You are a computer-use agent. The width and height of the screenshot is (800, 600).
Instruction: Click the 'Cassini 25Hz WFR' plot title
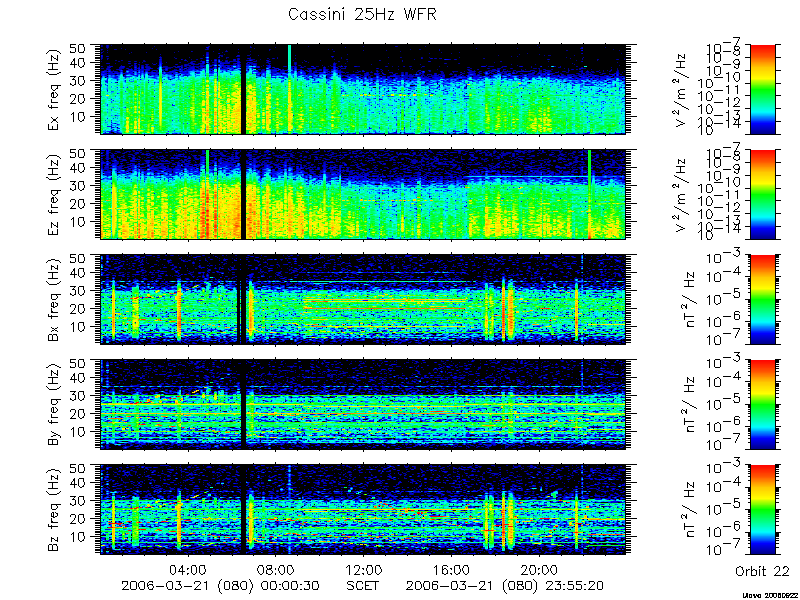[362, 14]
